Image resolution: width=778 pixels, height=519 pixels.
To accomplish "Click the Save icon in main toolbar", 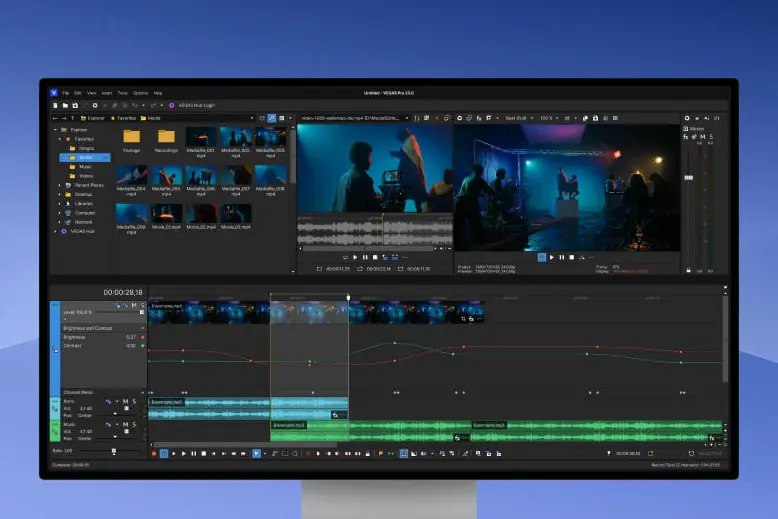I will coord(75,104).
